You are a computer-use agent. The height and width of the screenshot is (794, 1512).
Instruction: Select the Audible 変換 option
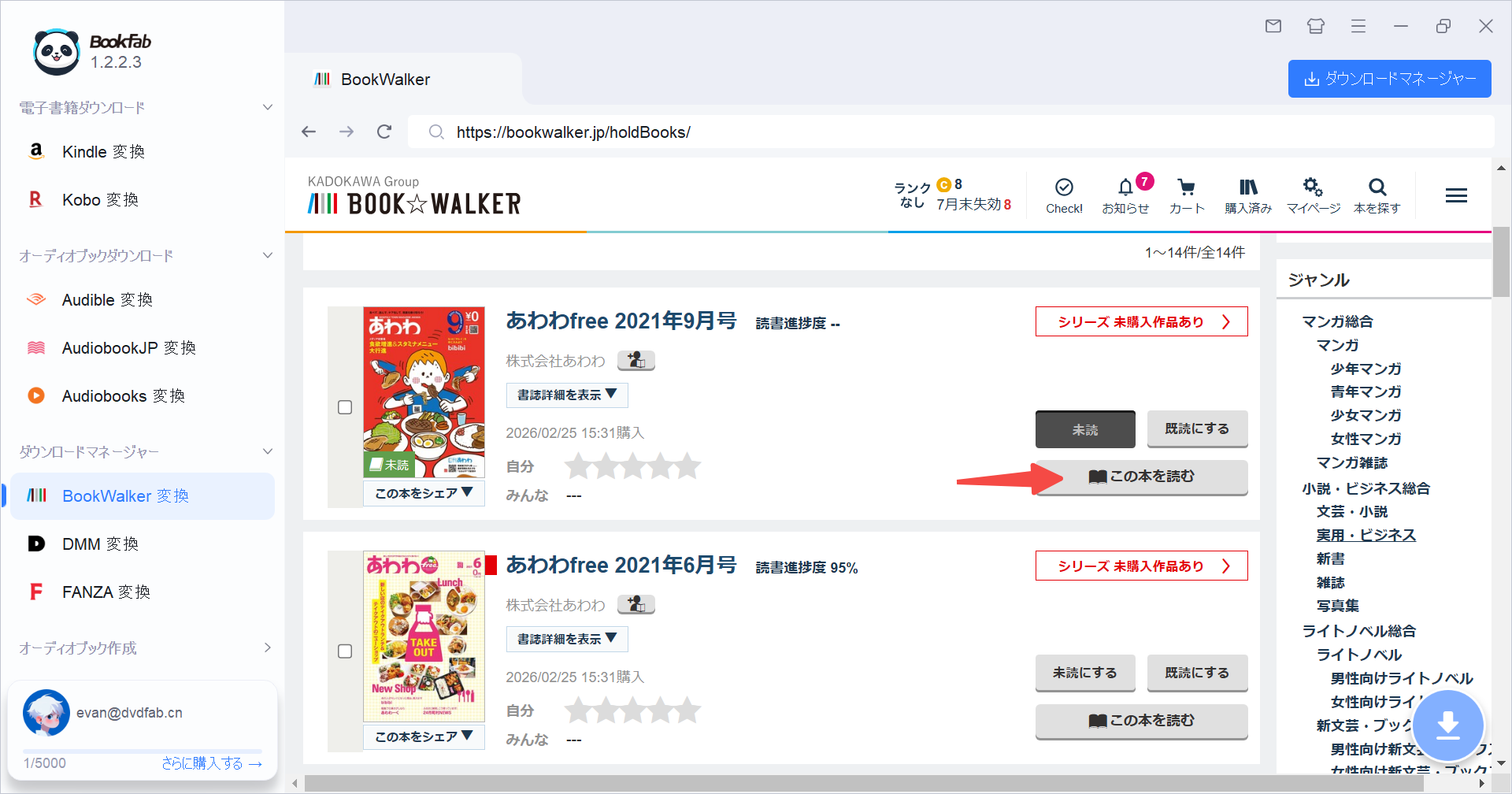pos(106,299)
